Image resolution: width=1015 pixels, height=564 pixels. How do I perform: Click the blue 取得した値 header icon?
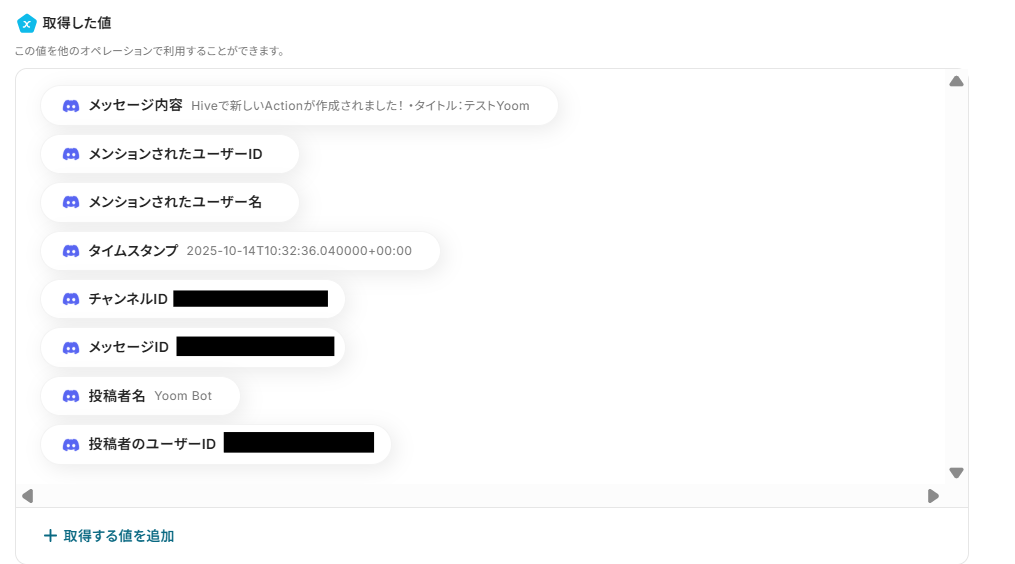pyautogui.click(x=27, y=24)
